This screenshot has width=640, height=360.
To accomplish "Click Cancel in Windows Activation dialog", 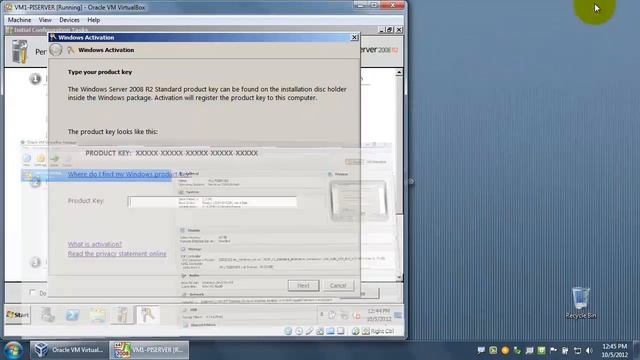I will click(338, 285).
